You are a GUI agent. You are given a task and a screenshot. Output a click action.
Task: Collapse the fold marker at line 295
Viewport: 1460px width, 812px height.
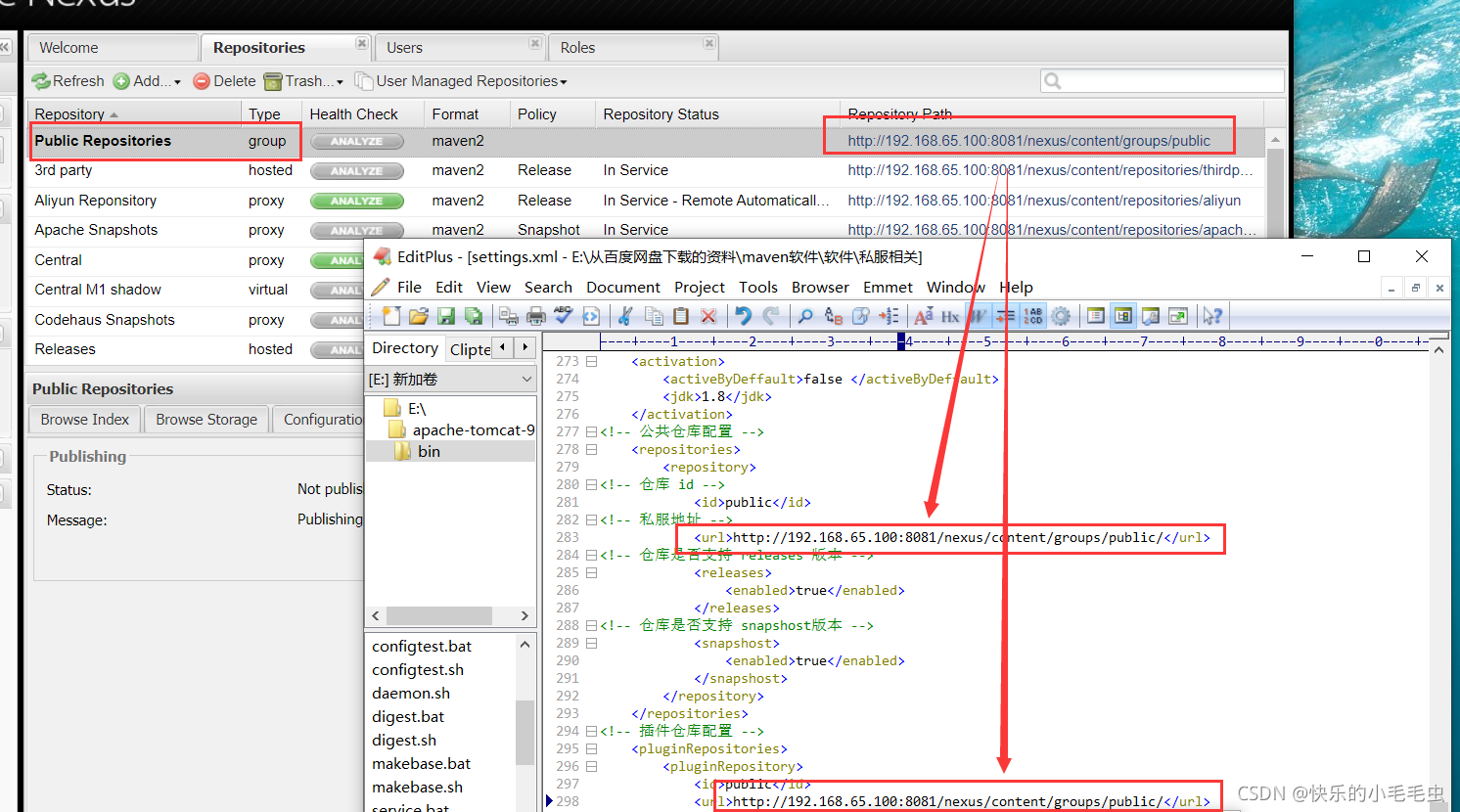coord(591,749)
